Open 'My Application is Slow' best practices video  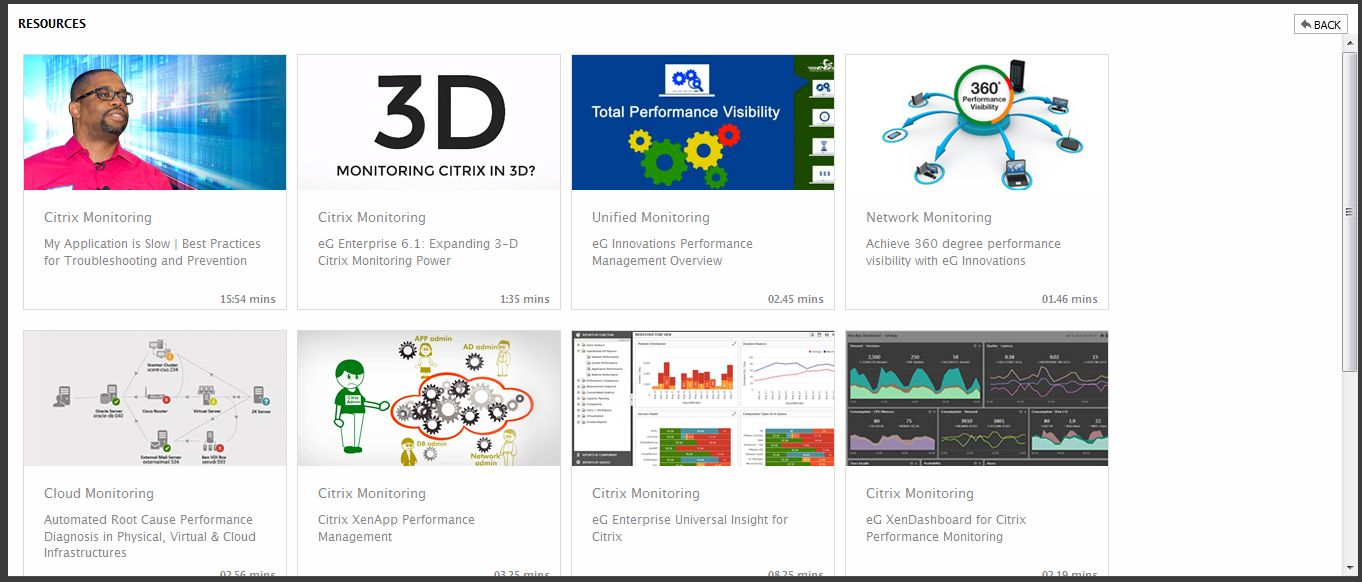[x=152, y=252]
